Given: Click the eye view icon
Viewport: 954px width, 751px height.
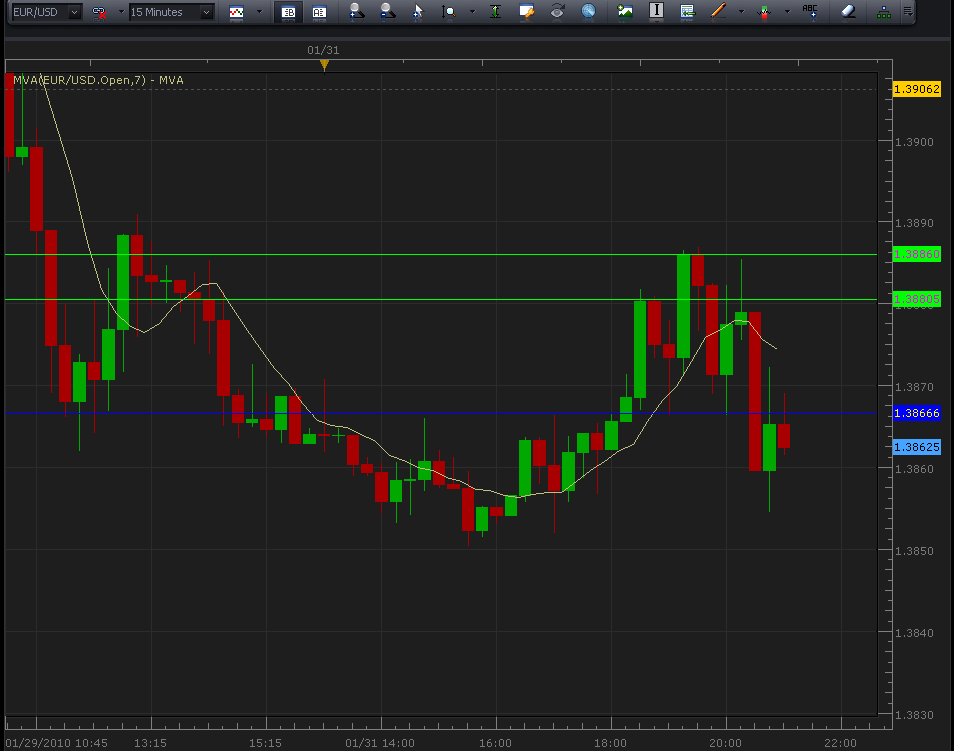Looking at the screenshot, I should click(557, 11).
